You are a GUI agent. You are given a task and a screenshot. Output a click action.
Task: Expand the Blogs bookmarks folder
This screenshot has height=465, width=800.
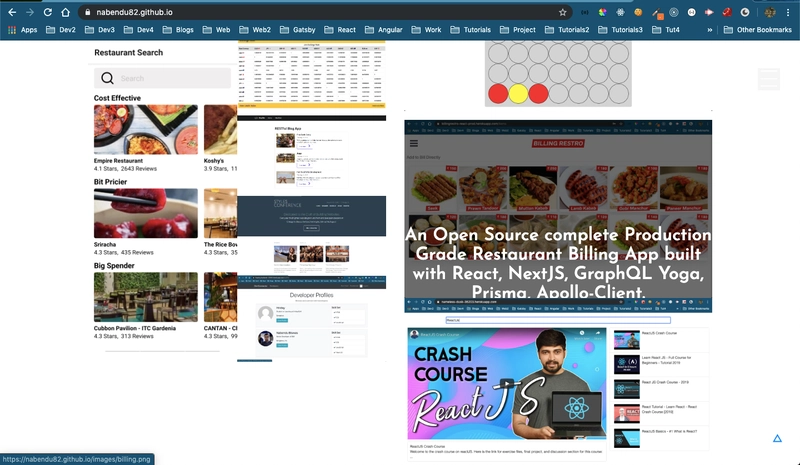[x=178, y=30]
